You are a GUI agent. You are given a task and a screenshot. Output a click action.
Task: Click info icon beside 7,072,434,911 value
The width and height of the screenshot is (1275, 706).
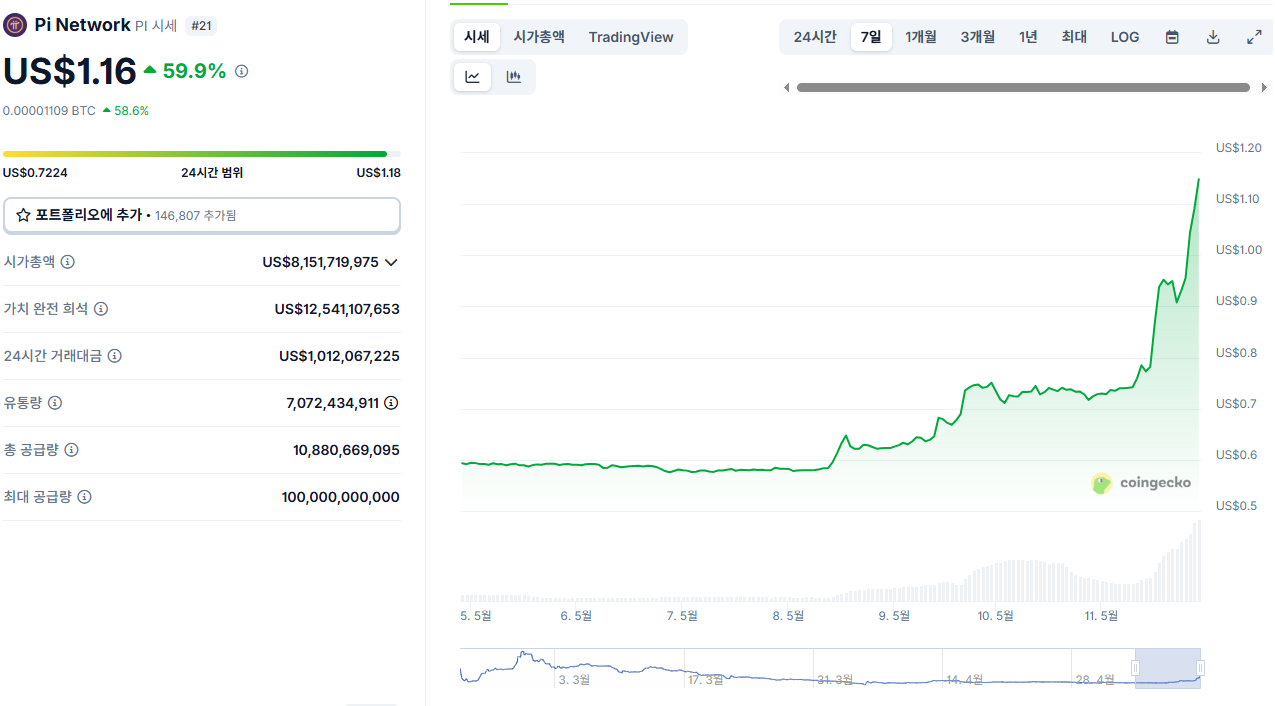click(391, 403)
